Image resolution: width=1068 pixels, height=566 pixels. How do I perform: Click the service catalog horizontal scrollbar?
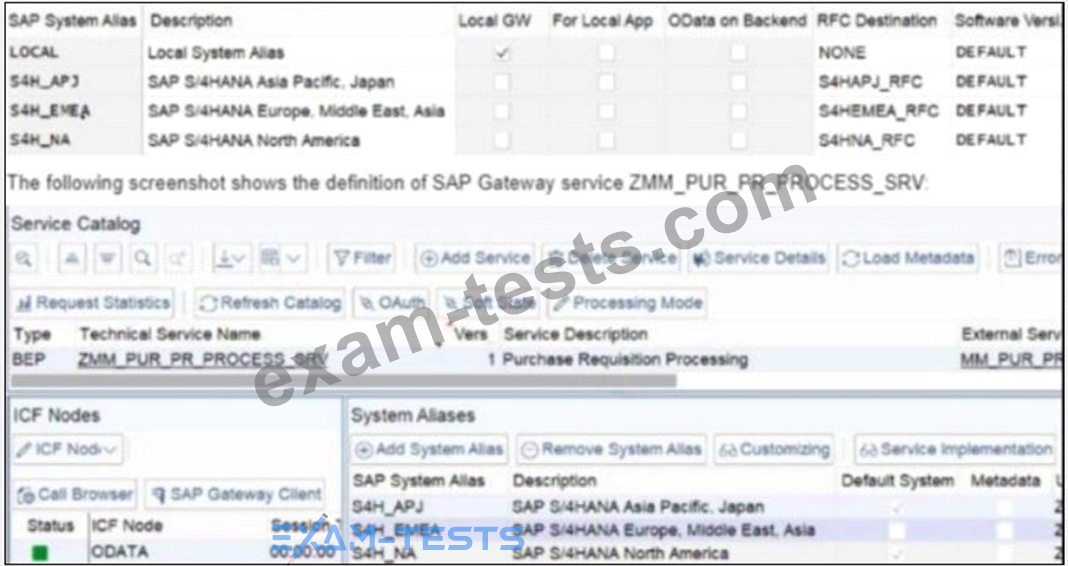tap(344, 381)
